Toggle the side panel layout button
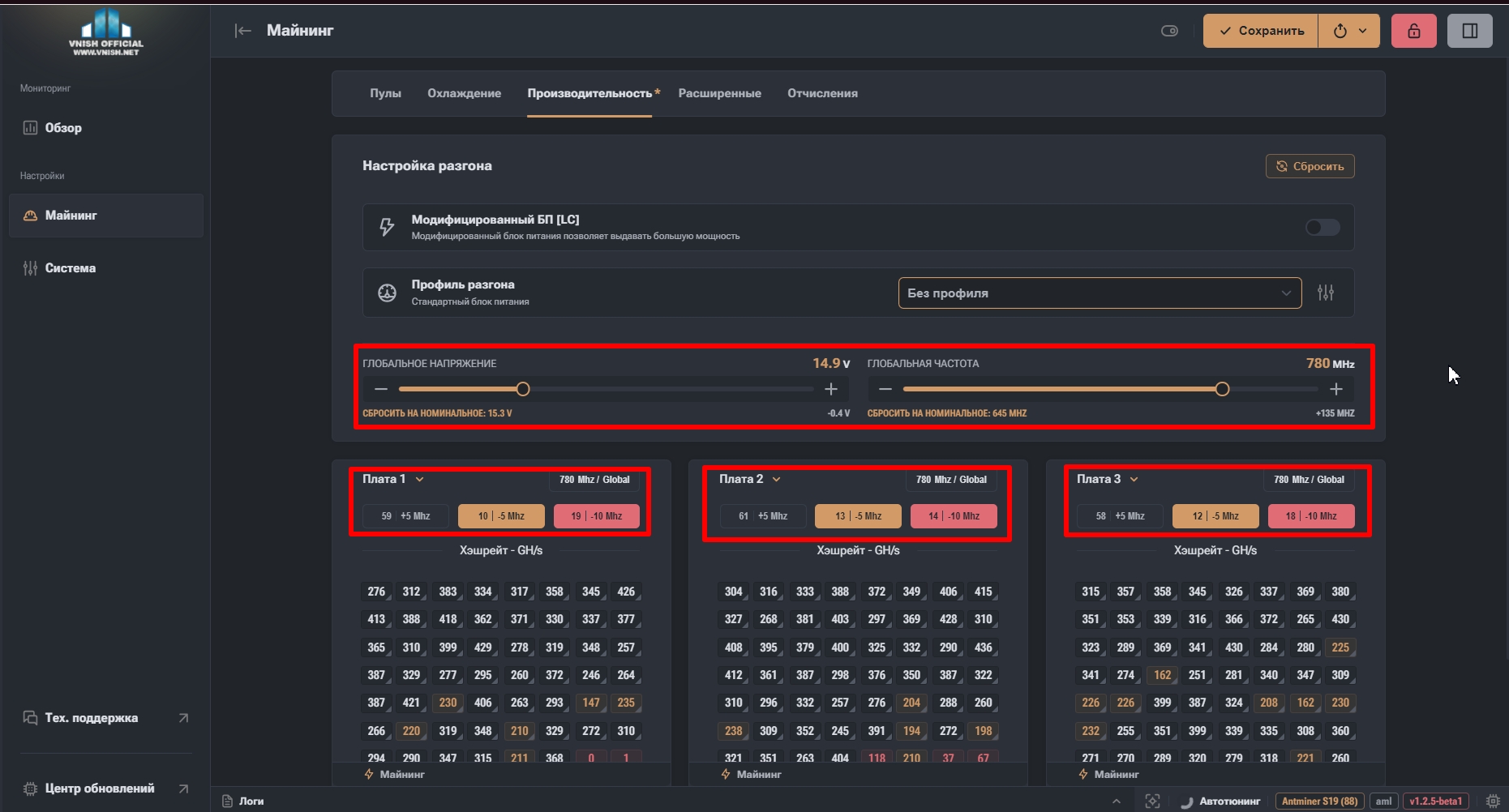Screen dimensions: 1509x812 [x=1470, y=31]
